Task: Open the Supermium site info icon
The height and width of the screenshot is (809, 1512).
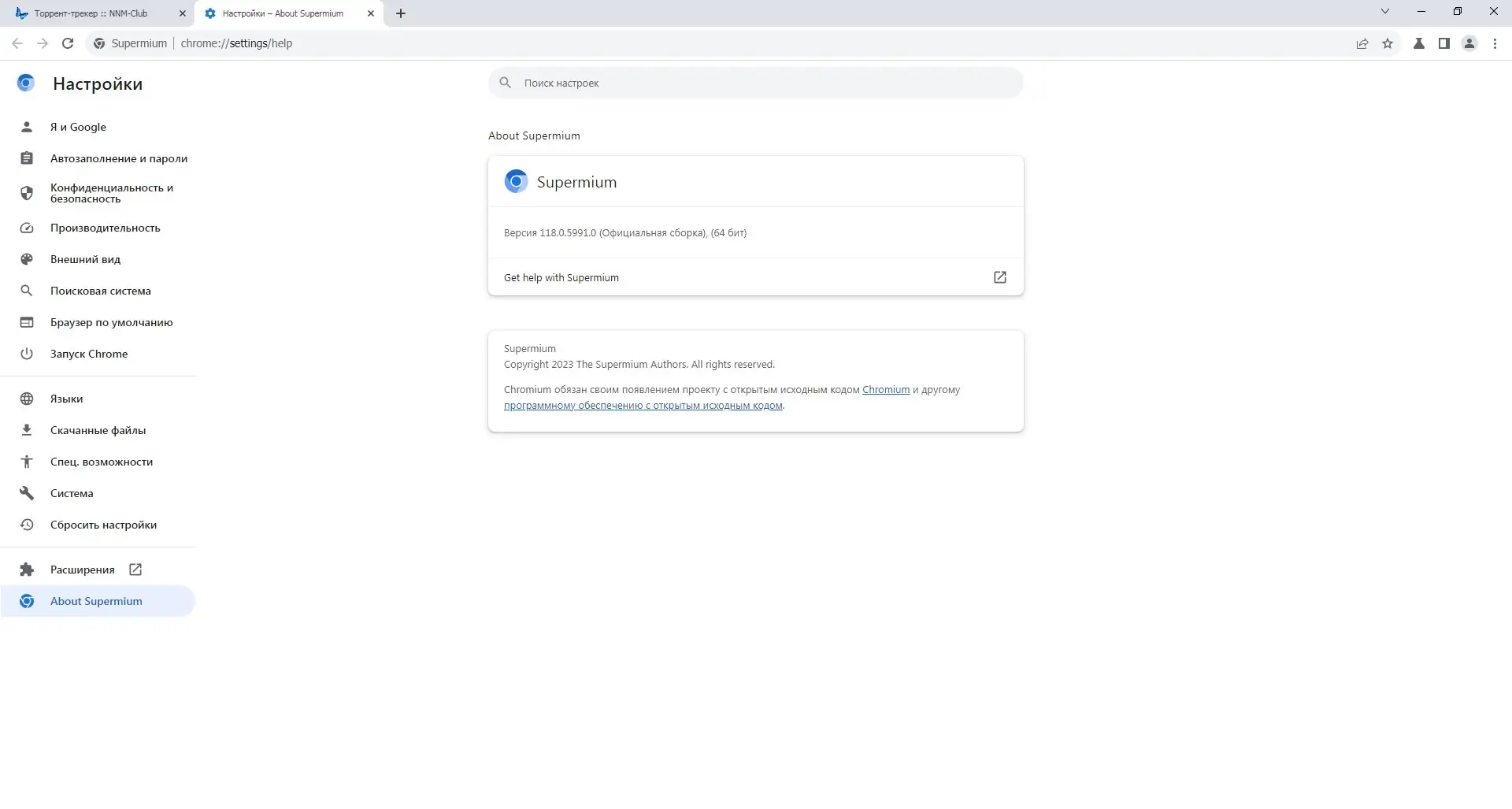Action: point(99,43)
